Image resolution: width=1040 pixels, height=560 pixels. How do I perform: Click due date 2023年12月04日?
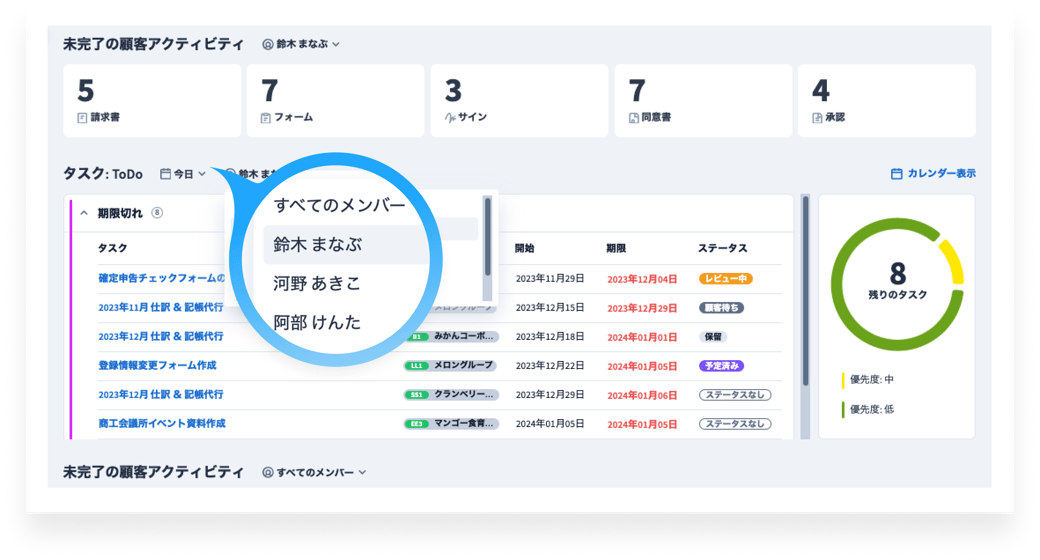pyautogui.click(x=642, y=279)
